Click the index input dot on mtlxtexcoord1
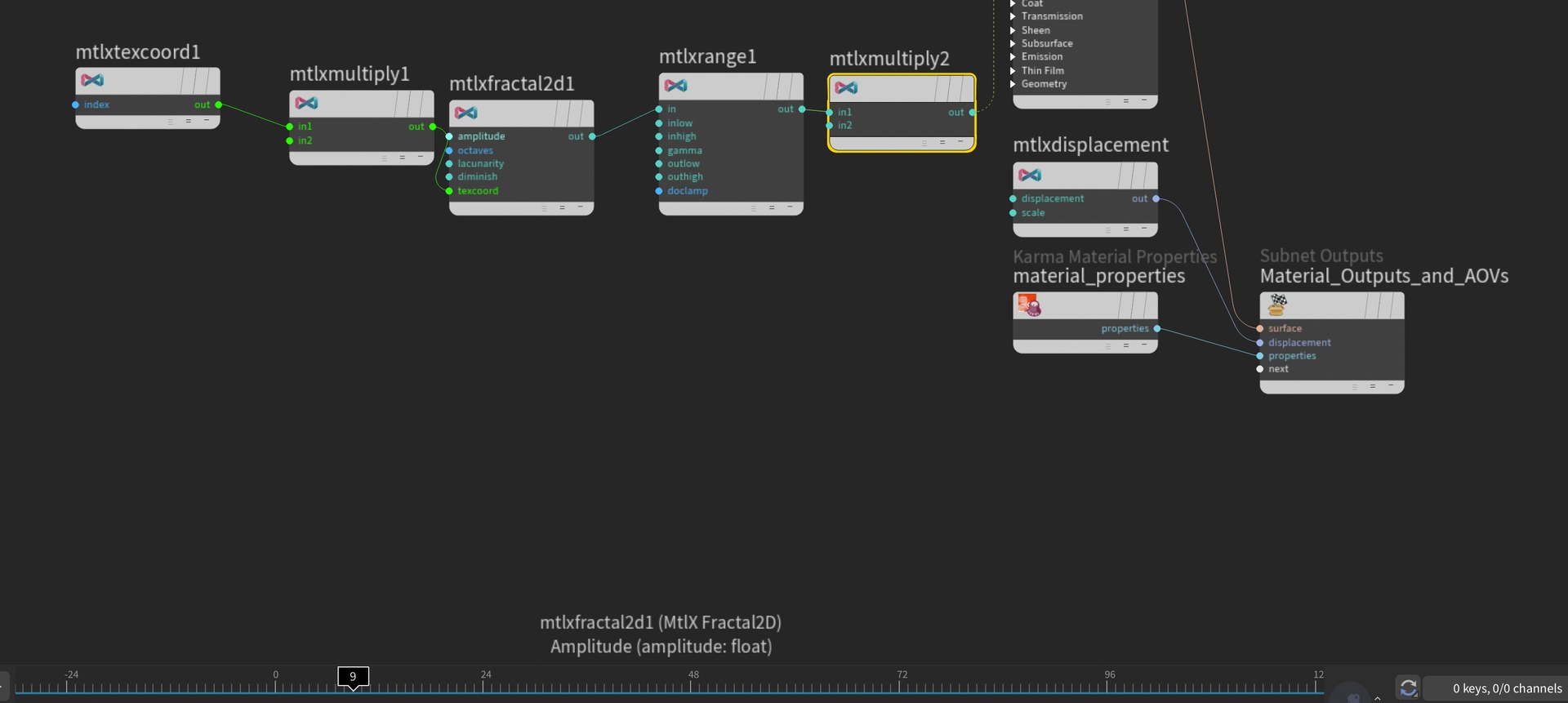Viewport: 1568px width, 703px height. (x=76, y=105)
